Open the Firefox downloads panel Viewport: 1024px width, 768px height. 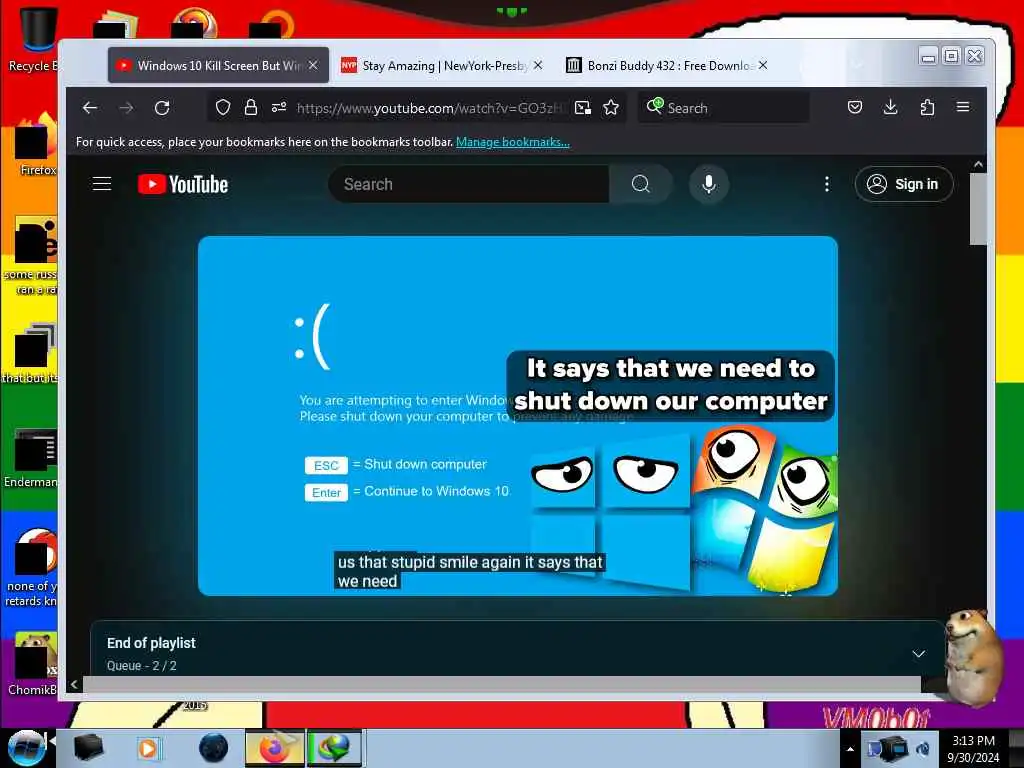coord(890,107)
